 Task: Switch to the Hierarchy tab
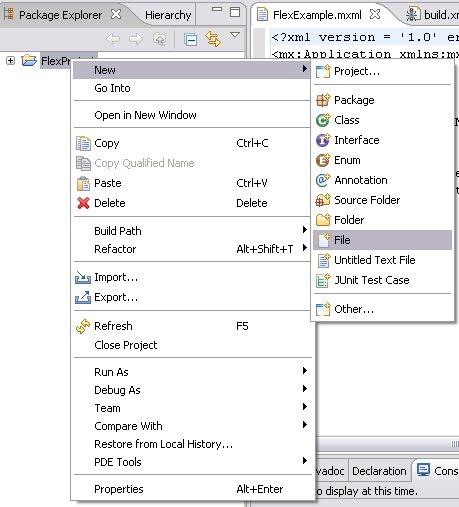click(168, 15)
